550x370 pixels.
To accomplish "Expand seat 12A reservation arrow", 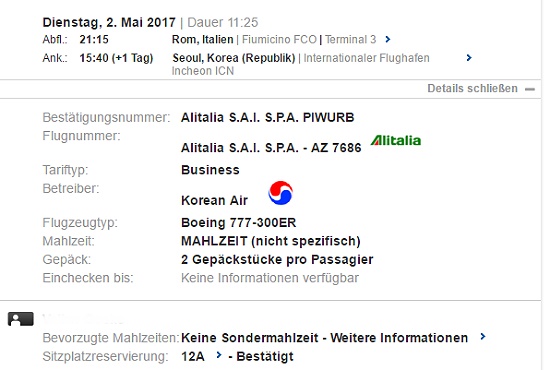I will pyautogui.click(x=219, y=355).
